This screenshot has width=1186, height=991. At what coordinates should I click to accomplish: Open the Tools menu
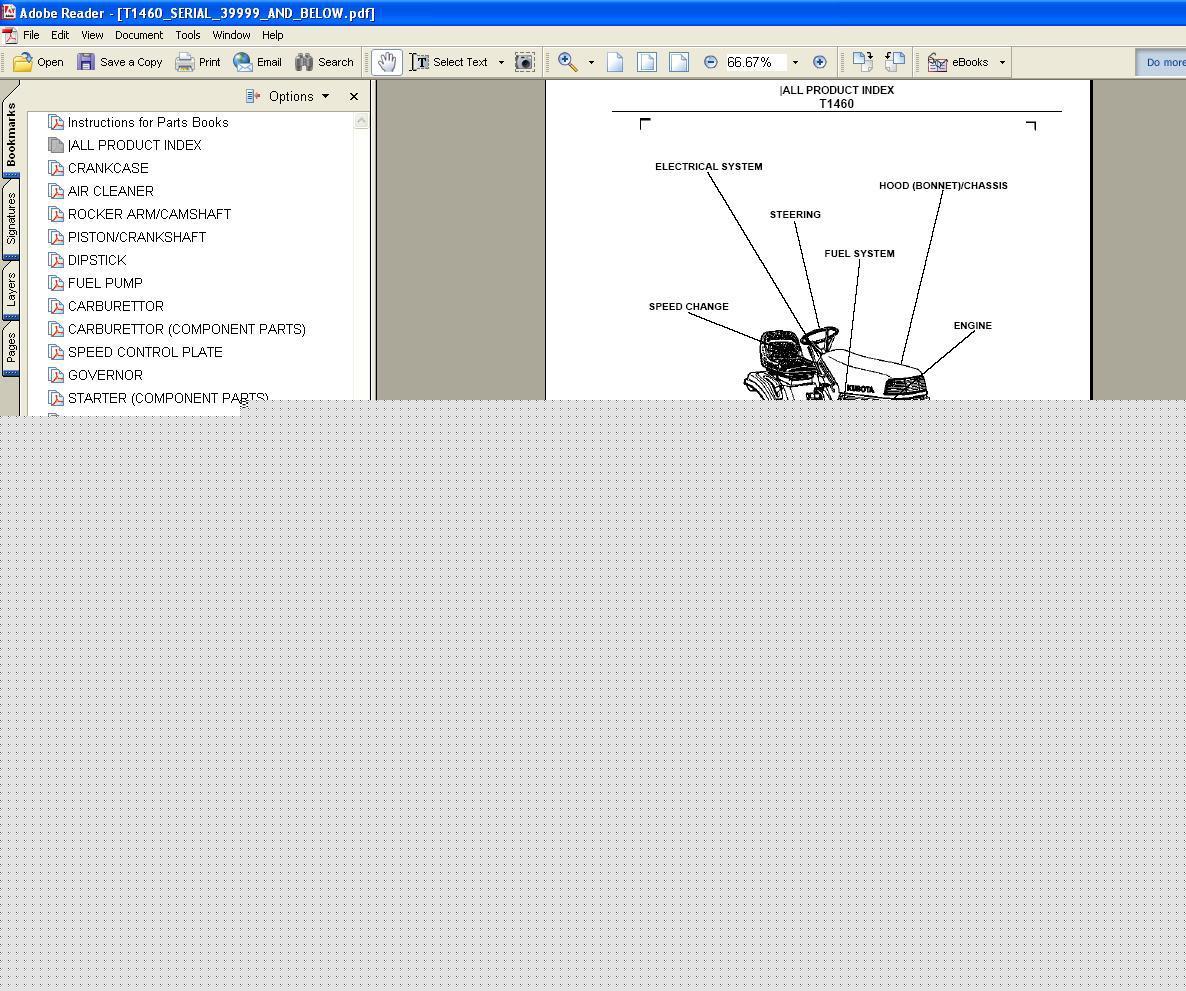[188, 35]
